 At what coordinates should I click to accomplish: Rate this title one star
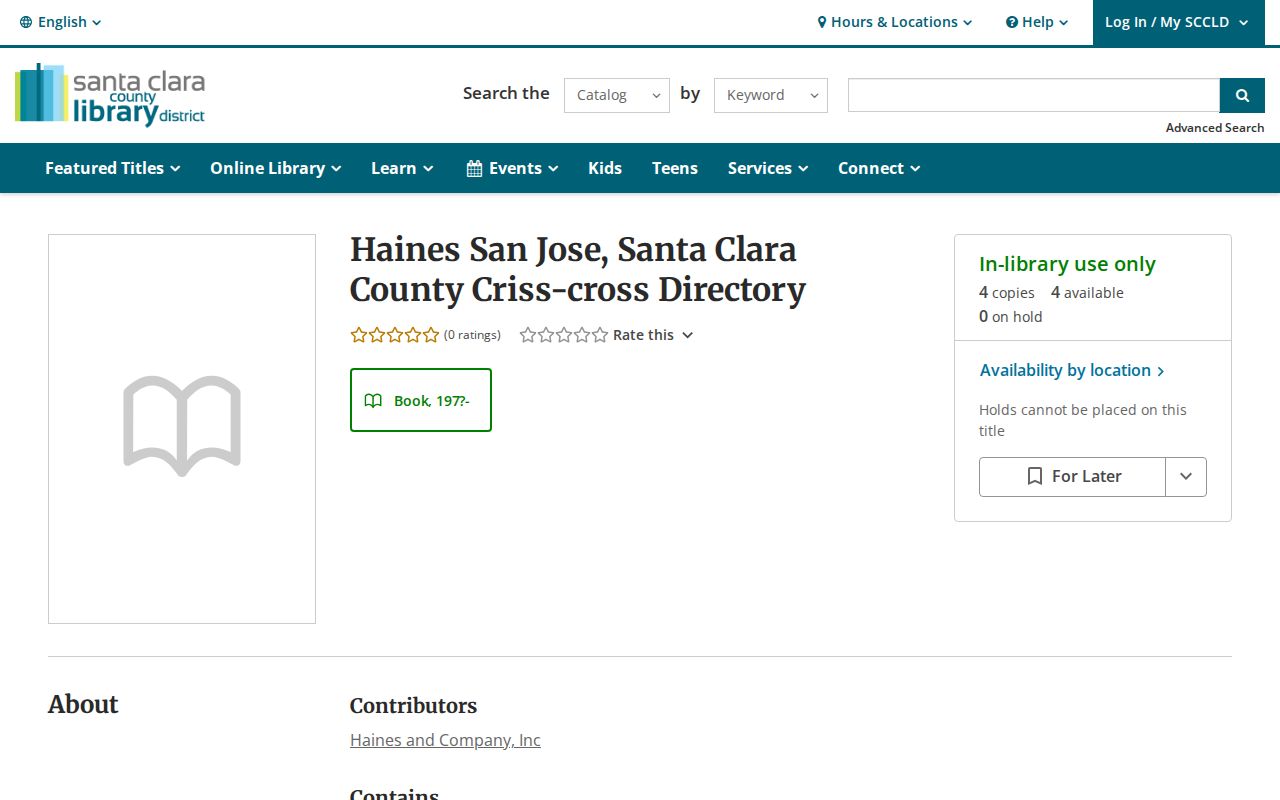click(x=528, y=335)
